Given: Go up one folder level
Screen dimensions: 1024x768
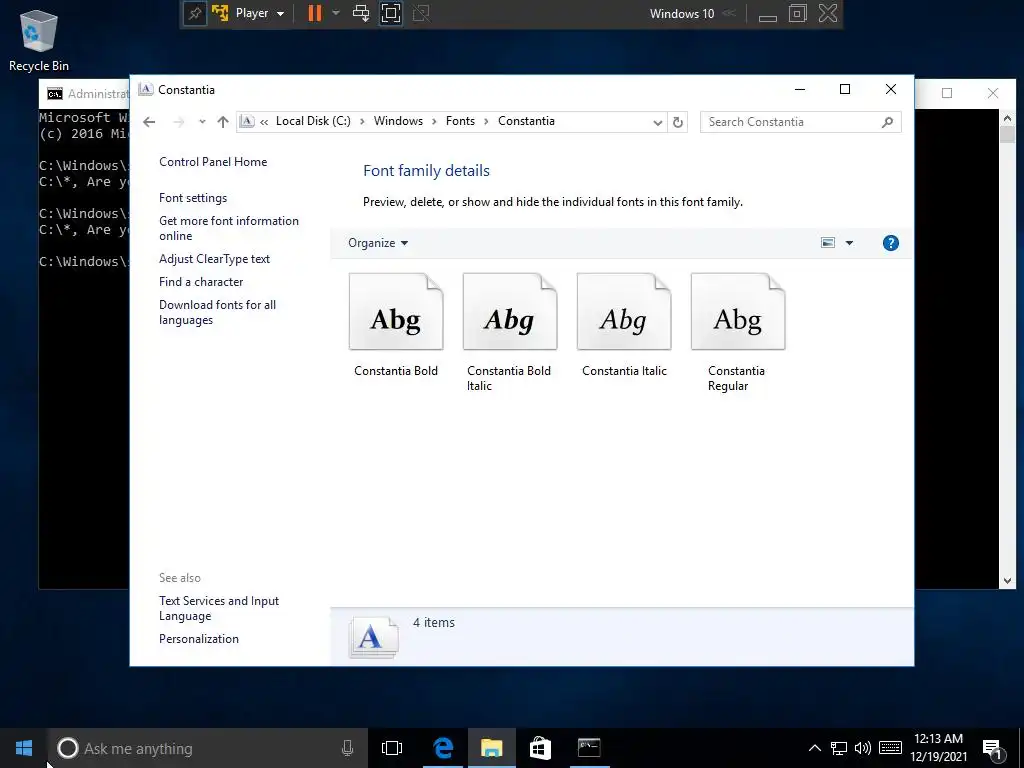Looking at the screenshot, I should (223, 122).
